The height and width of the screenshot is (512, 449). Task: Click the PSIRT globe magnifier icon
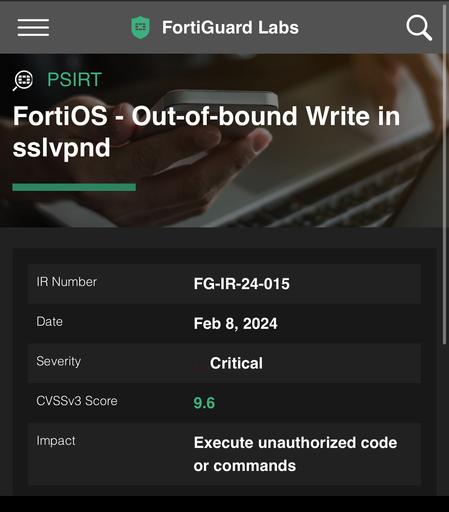click(23, 80)
